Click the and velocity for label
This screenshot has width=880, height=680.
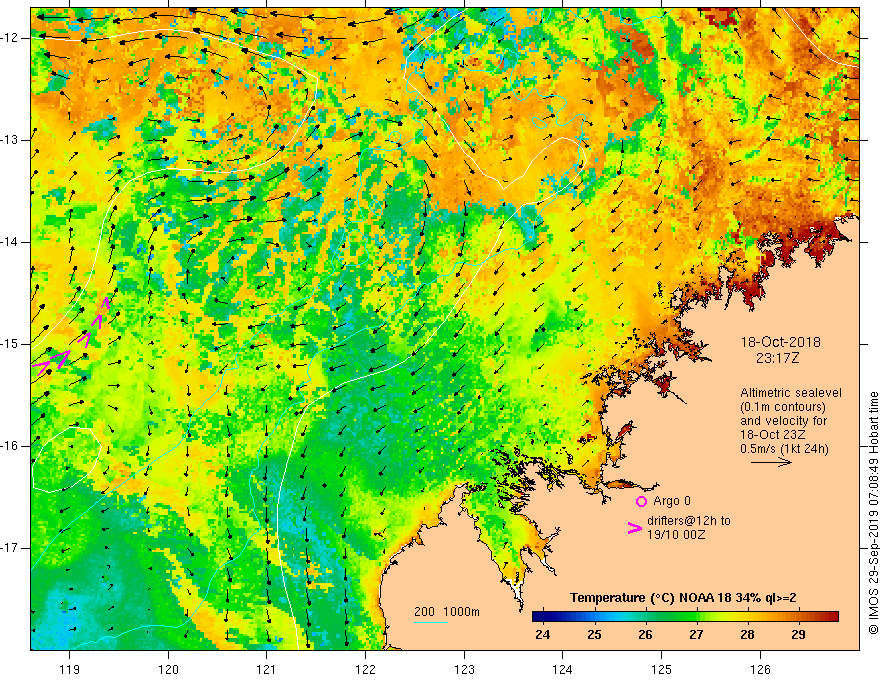(783, 421)
